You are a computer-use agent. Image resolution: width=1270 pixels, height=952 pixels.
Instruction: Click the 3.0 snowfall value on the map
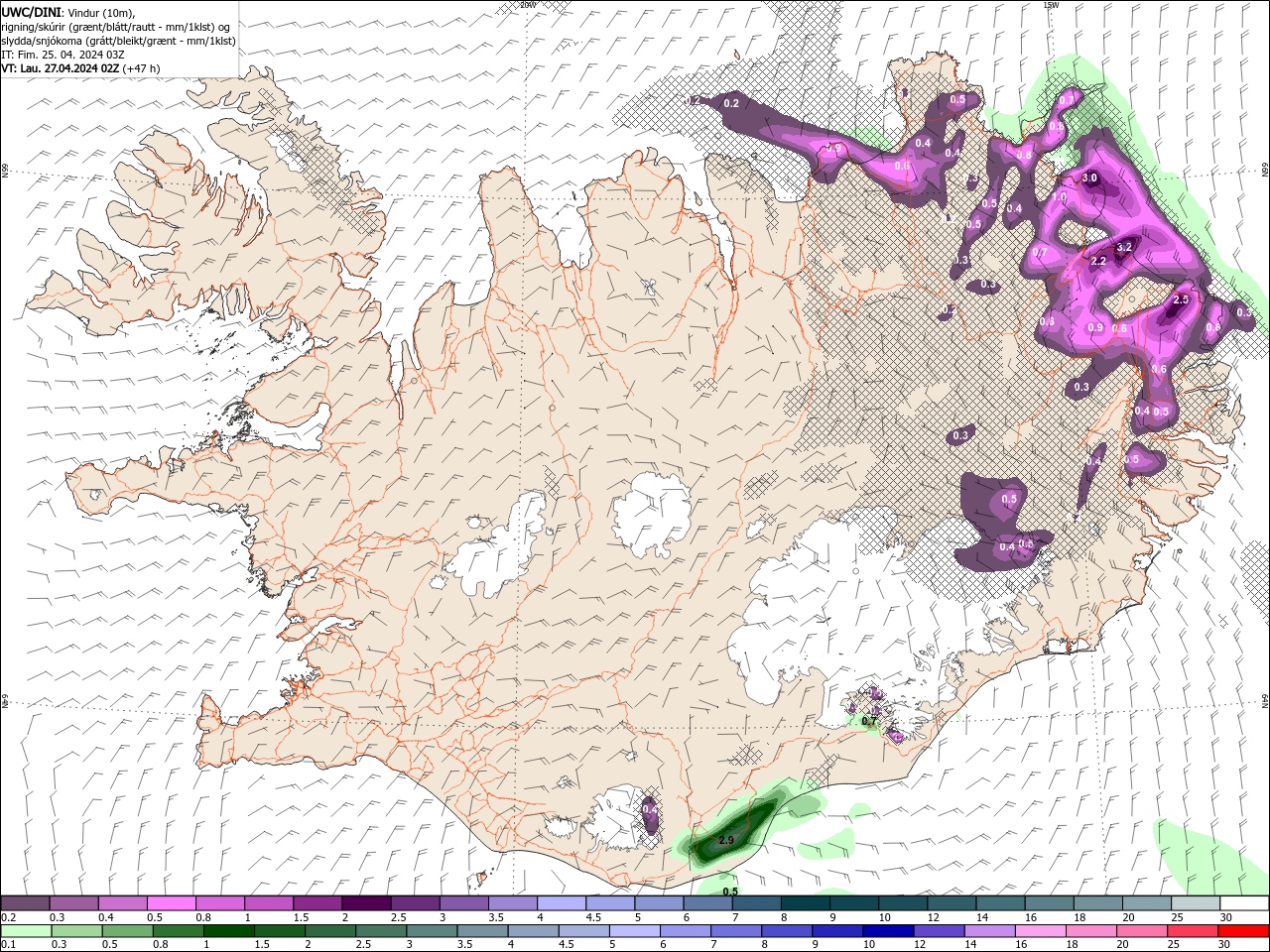1089,178
